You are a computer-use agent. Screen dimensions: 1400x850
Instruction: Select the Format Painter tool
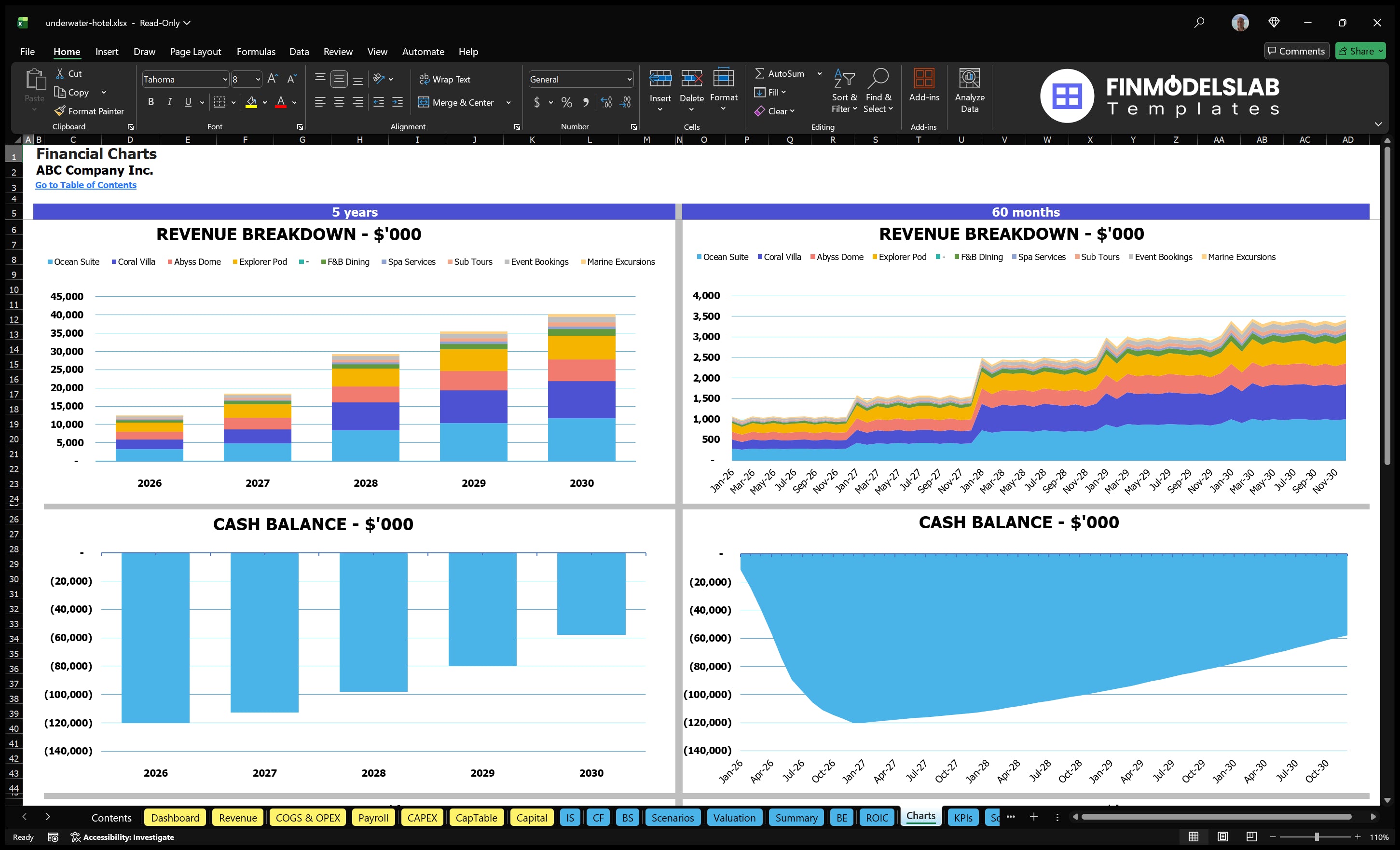[89, 111]
